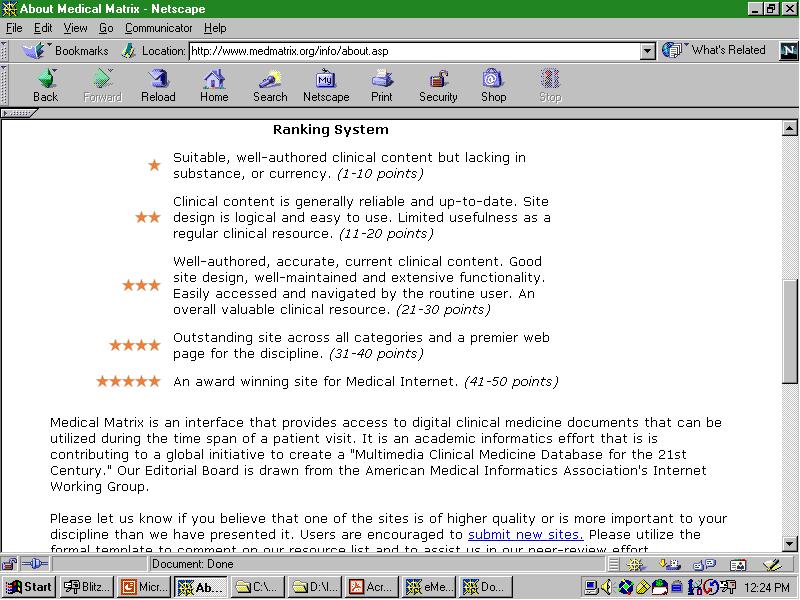
Task: Click the Ab... active Netscape taskbar button
Action: tap(201, 587)
